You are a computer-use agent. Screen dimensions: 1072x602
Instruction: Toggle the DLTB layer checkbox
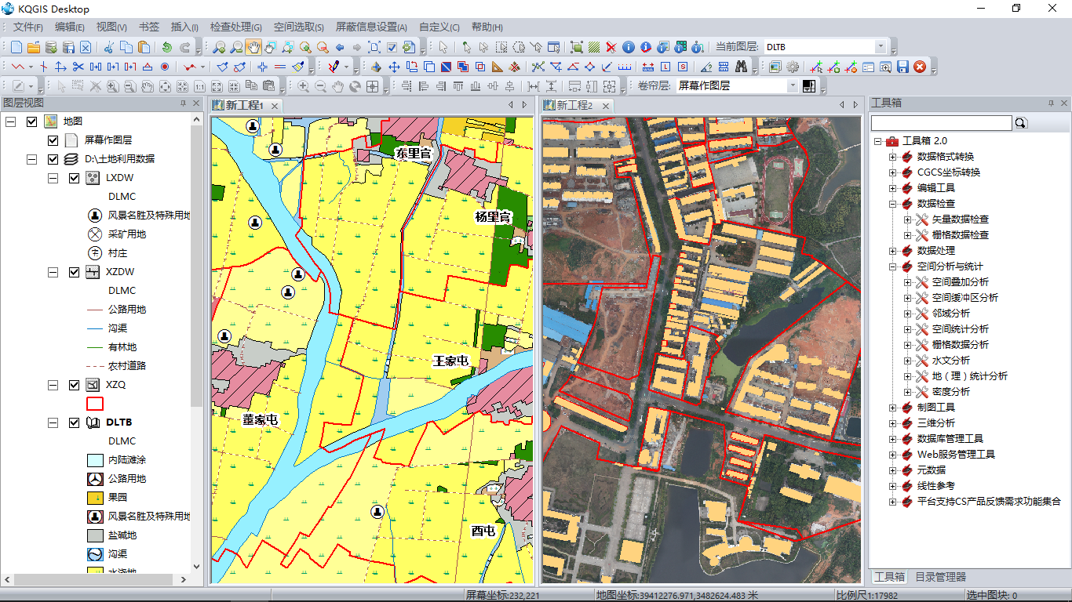coord(74,423)
